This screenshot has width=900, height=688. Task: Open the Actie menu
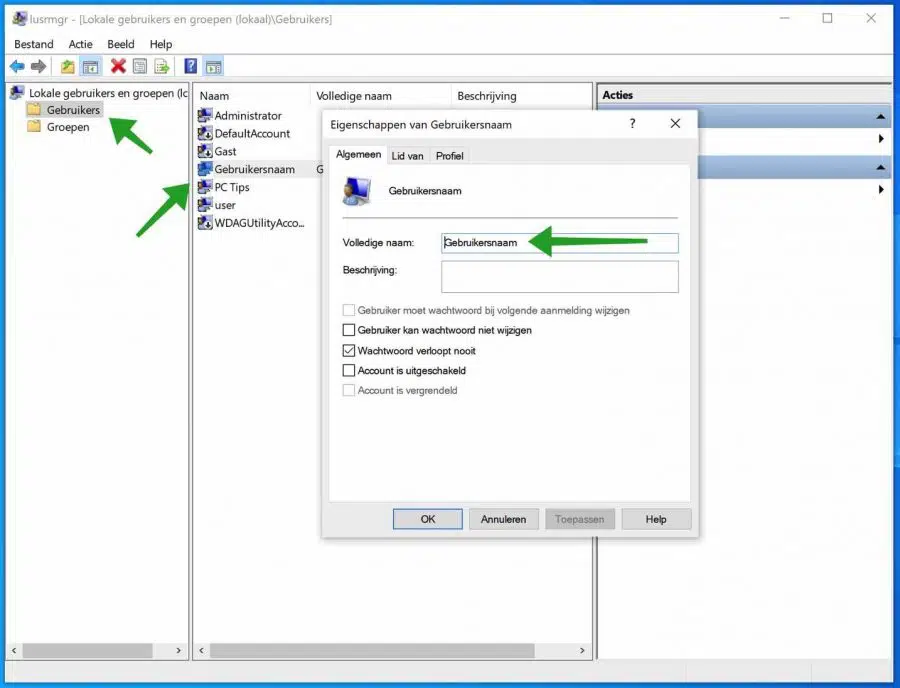coord(80,44)
